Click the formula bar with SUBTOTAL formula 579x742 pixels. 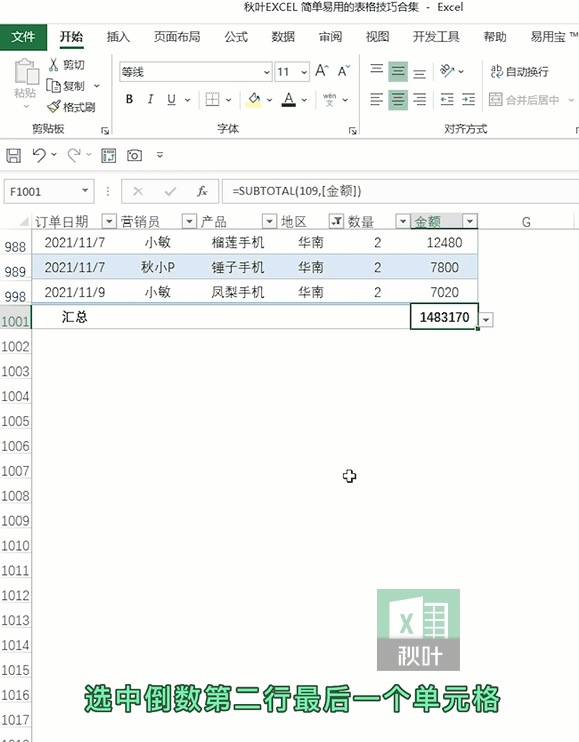click(400, 191)
